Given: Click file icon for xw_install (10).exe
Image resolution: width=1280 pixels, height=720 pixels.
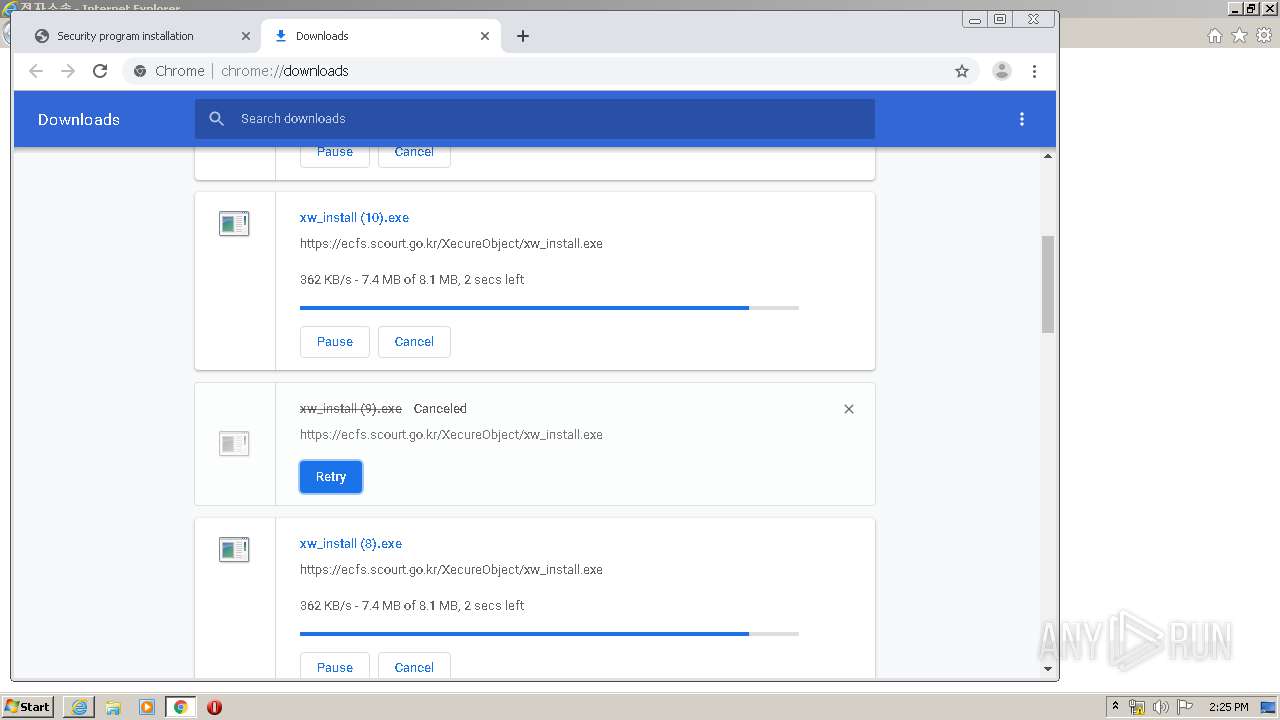Looking at the screenshot, I should (234, 224).
